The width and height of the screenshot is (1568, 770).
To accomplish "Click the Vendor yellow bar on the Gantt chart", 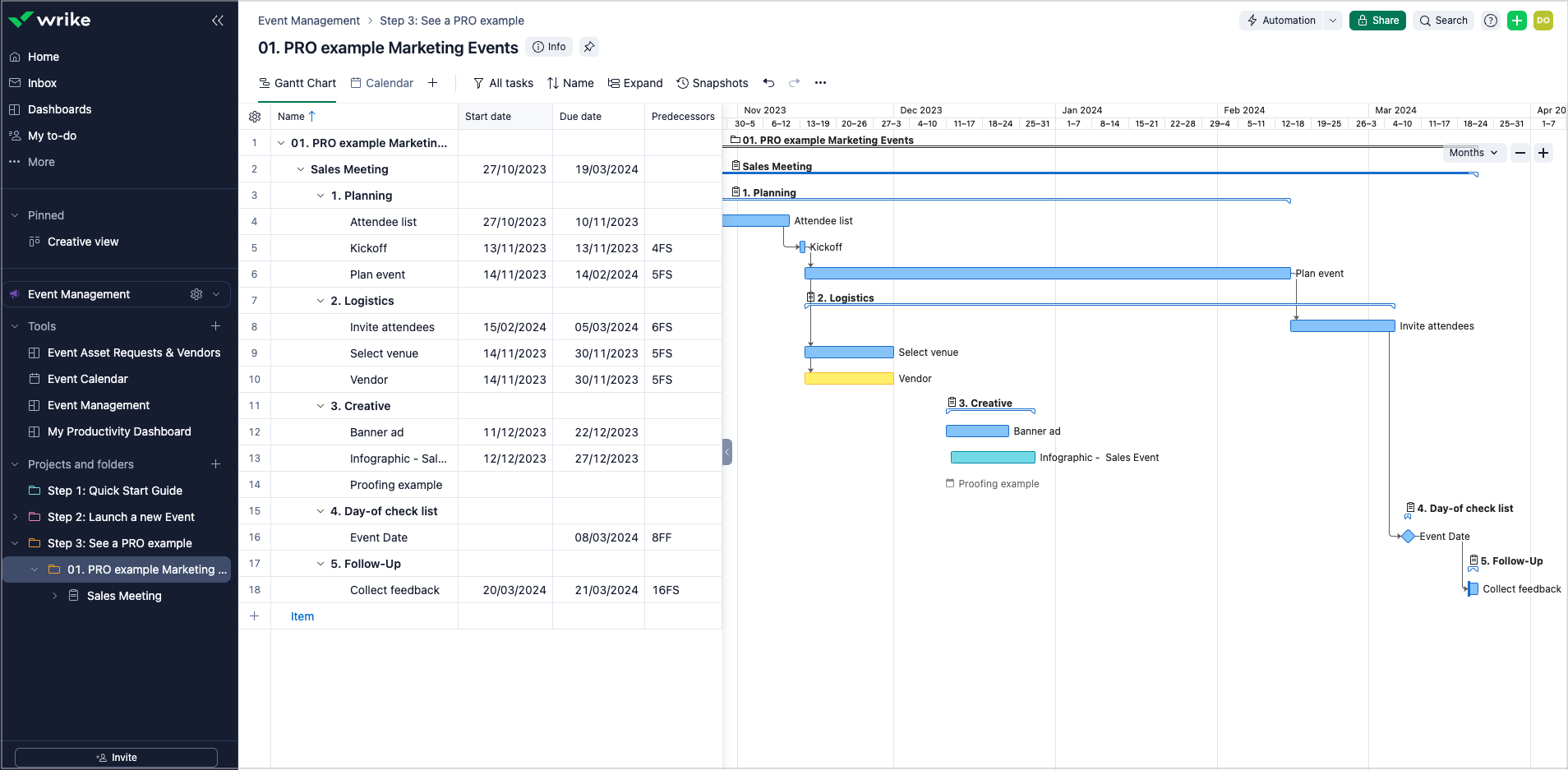I will click(848, 378).
